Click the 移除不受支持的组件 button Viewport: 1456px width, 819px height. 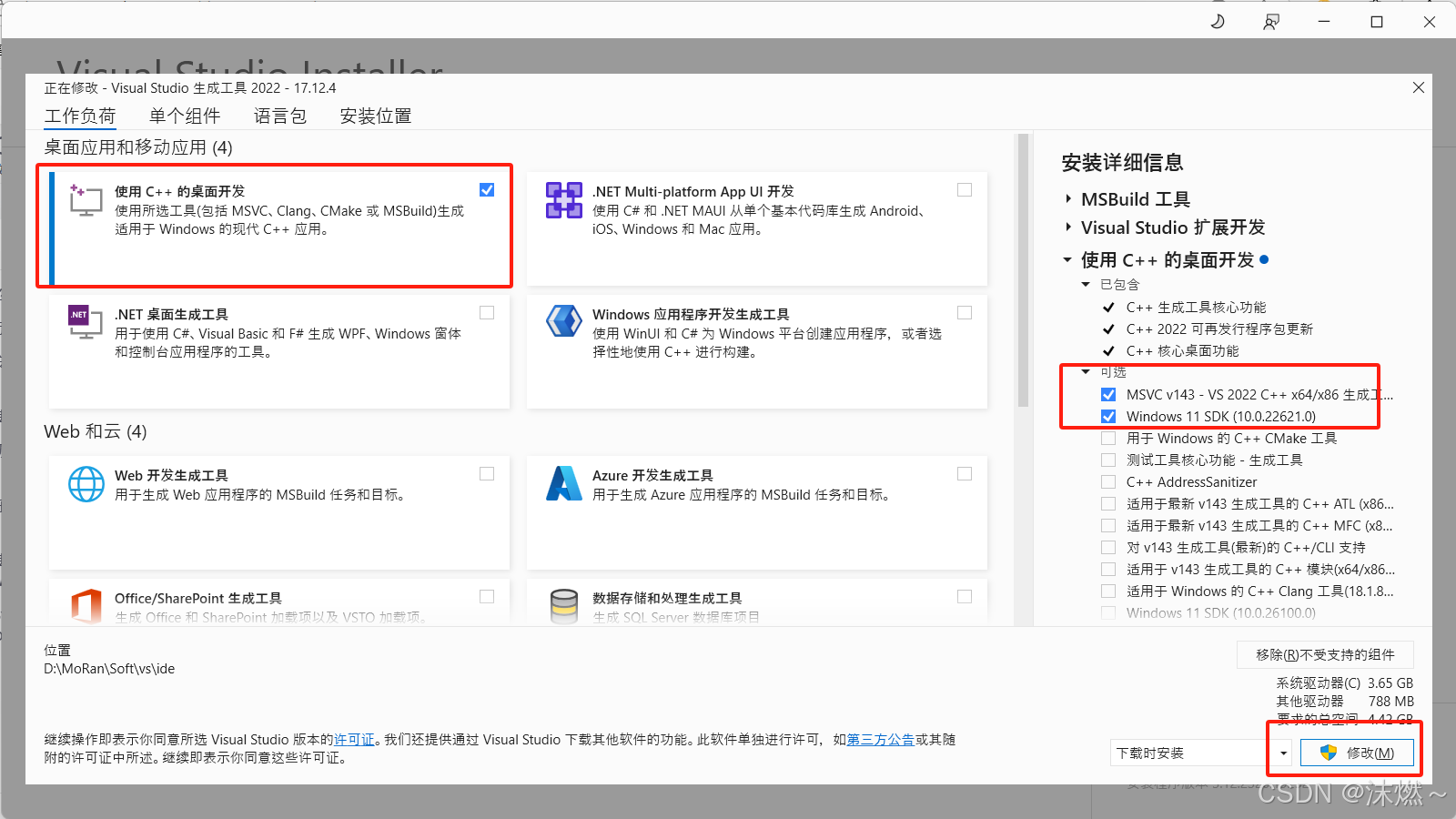(1325, 654)
